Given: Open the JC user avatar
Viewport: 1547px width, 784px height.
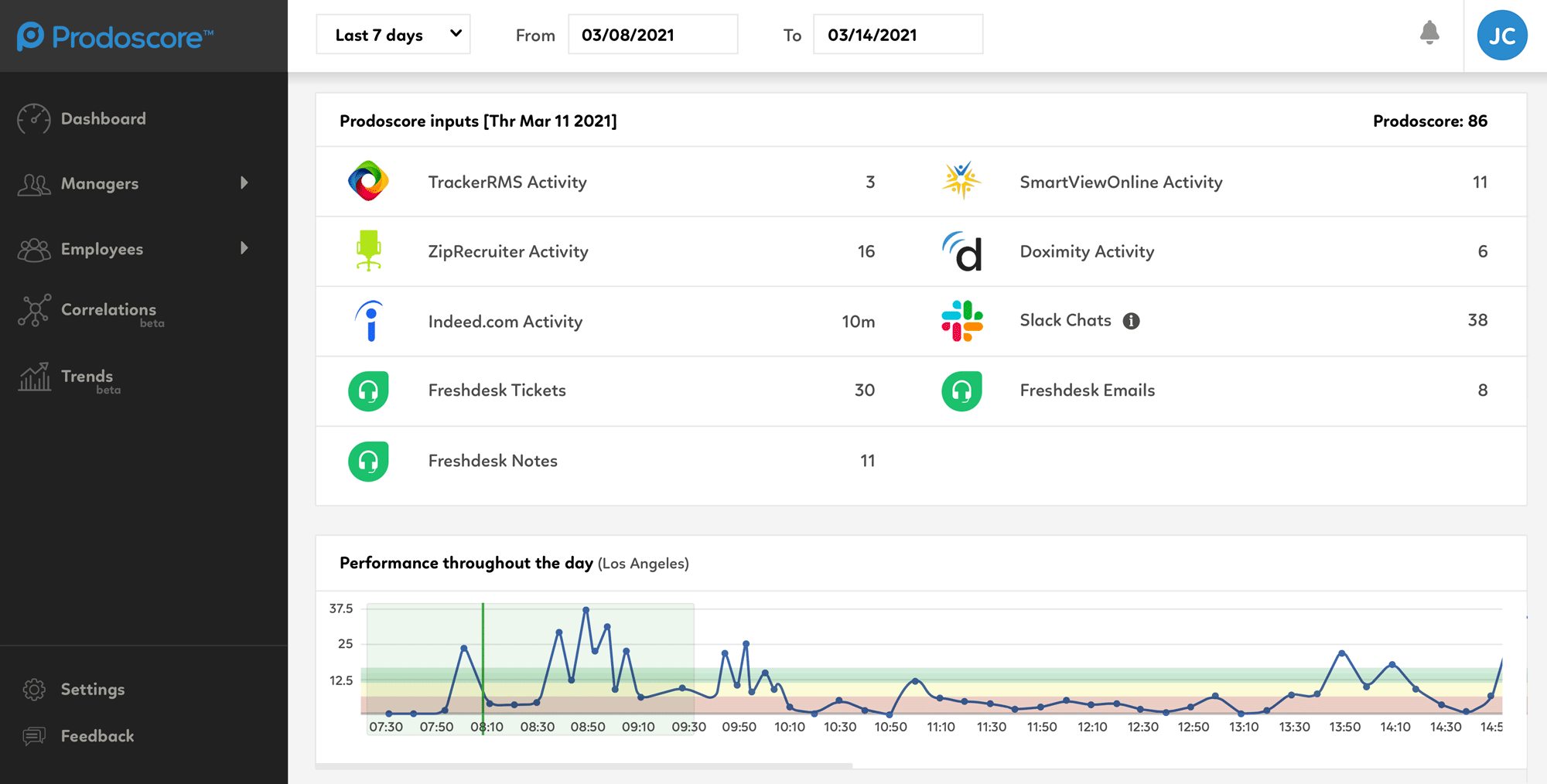Looking at the screenshot, I should coord(1502,36).
